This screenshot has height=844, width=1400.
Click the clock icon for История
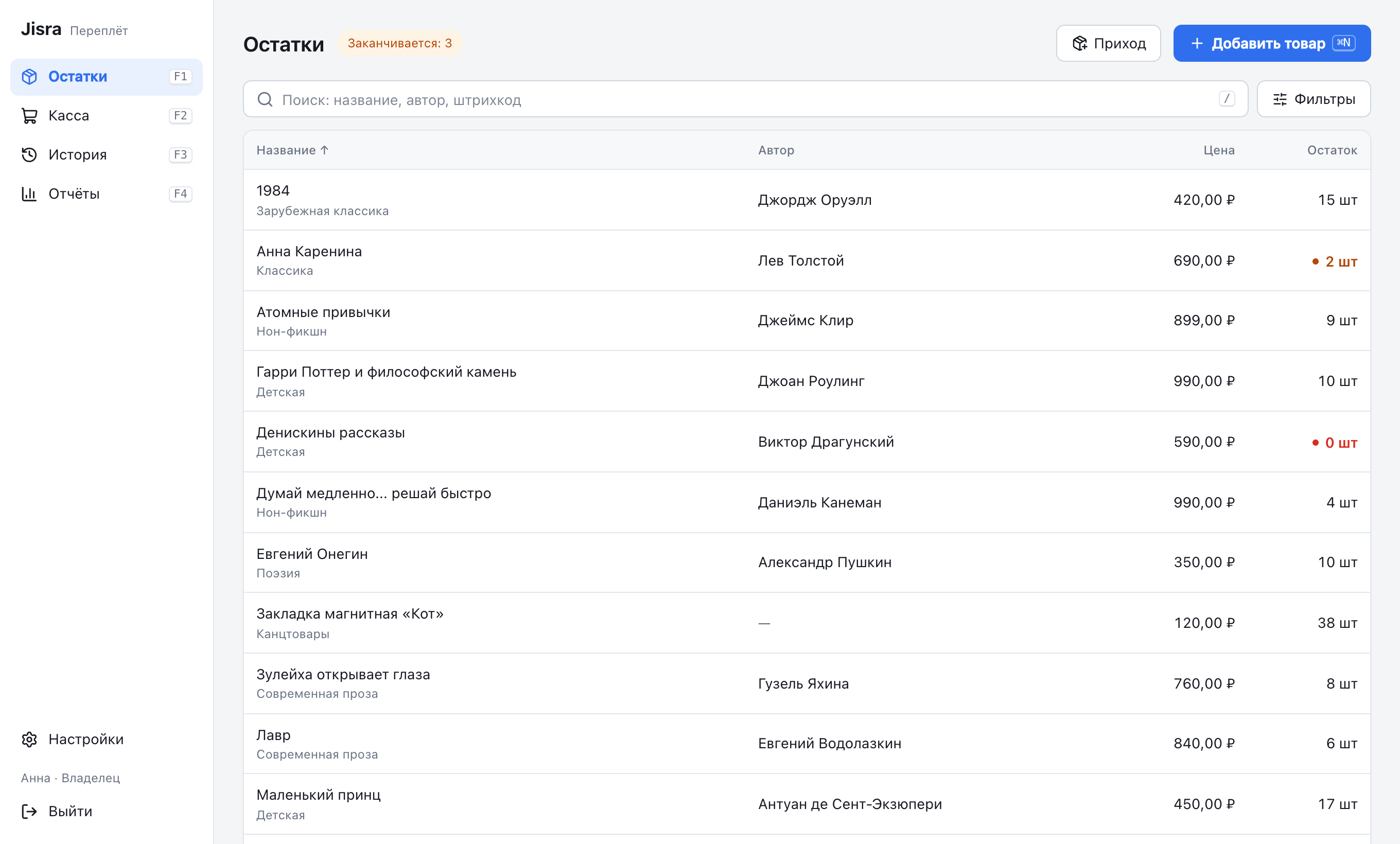click(x=29, y=154)
